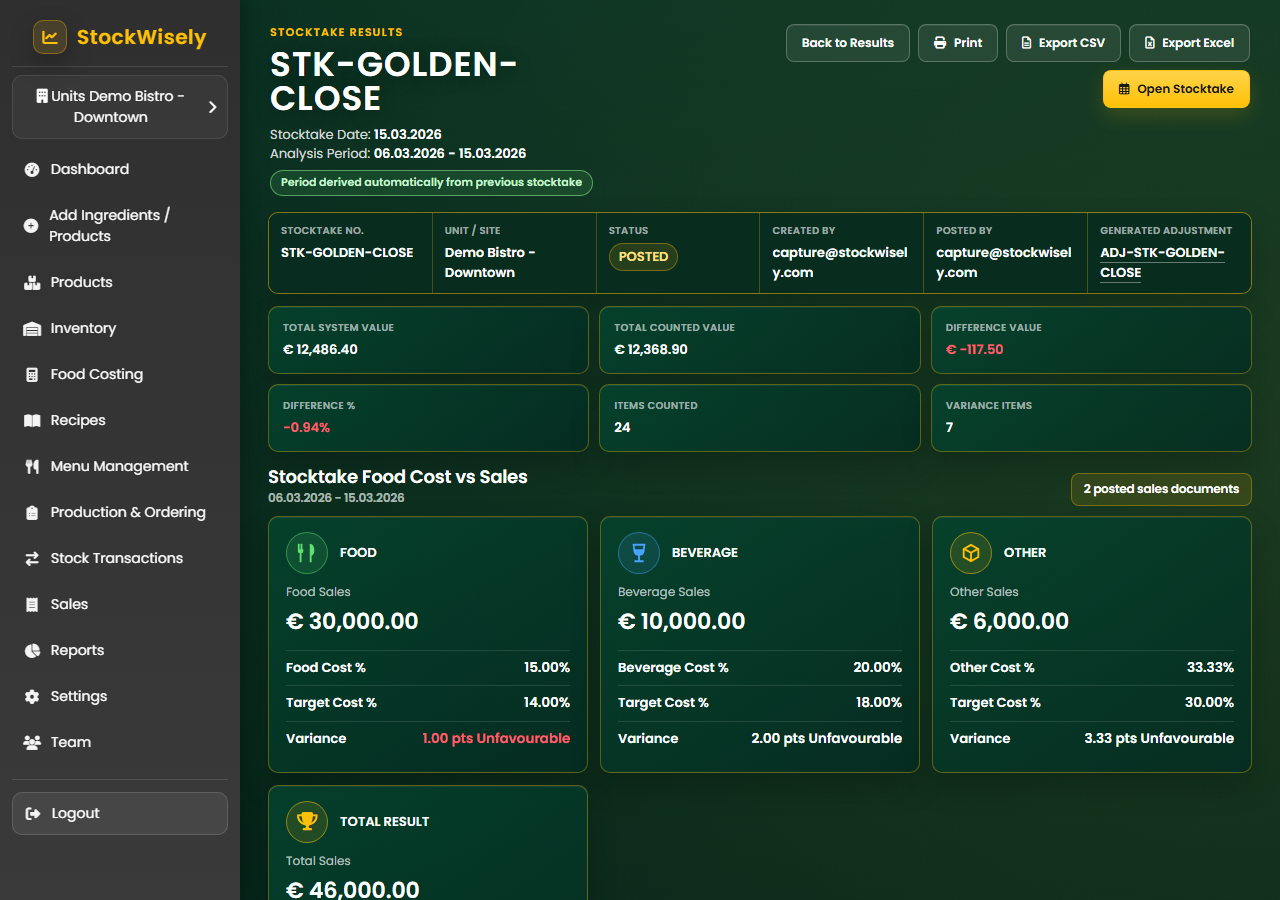Click the calendar icon in Open Stocktake

(x=1124, y=89)
